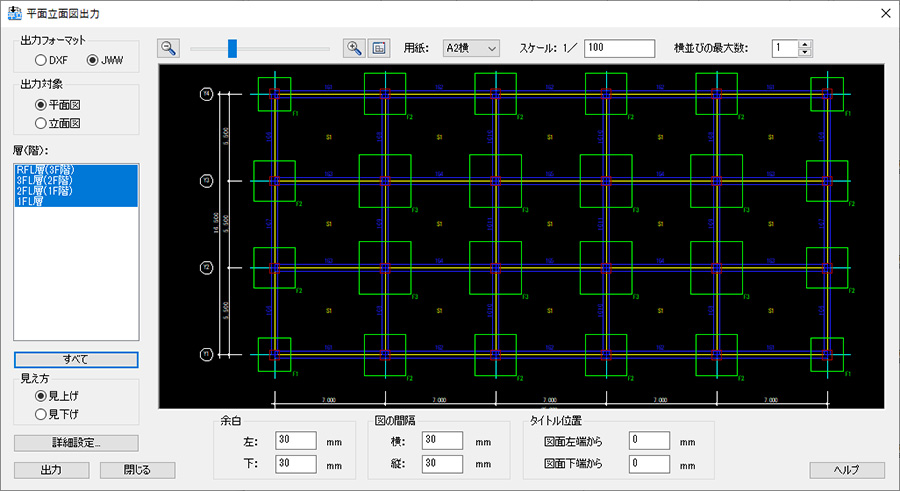Viewport: 900px width, 491px height.
Task: Click the 余白 左 margin field
Action: tap(296, 440)
